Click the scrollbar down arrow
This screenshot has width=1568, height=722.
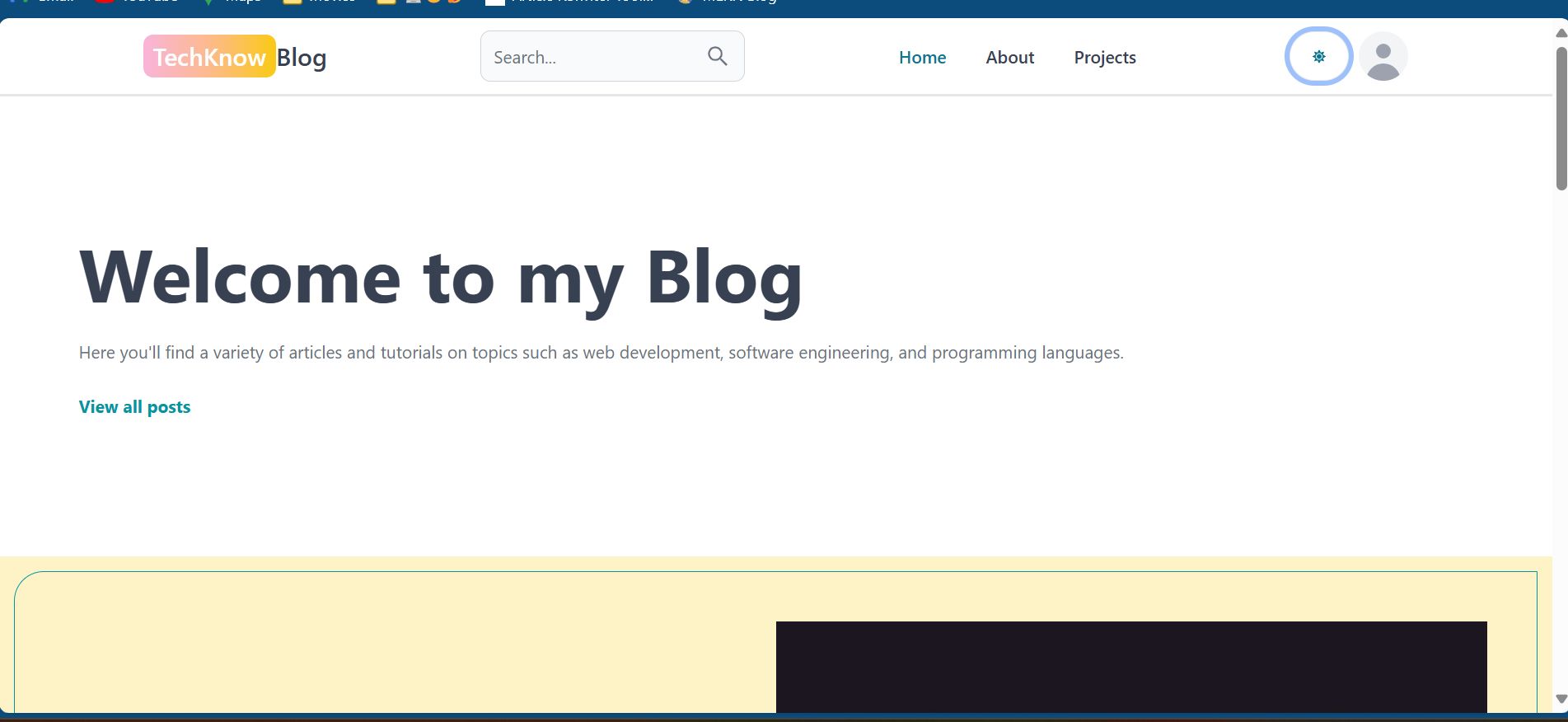coord(1561,699)
